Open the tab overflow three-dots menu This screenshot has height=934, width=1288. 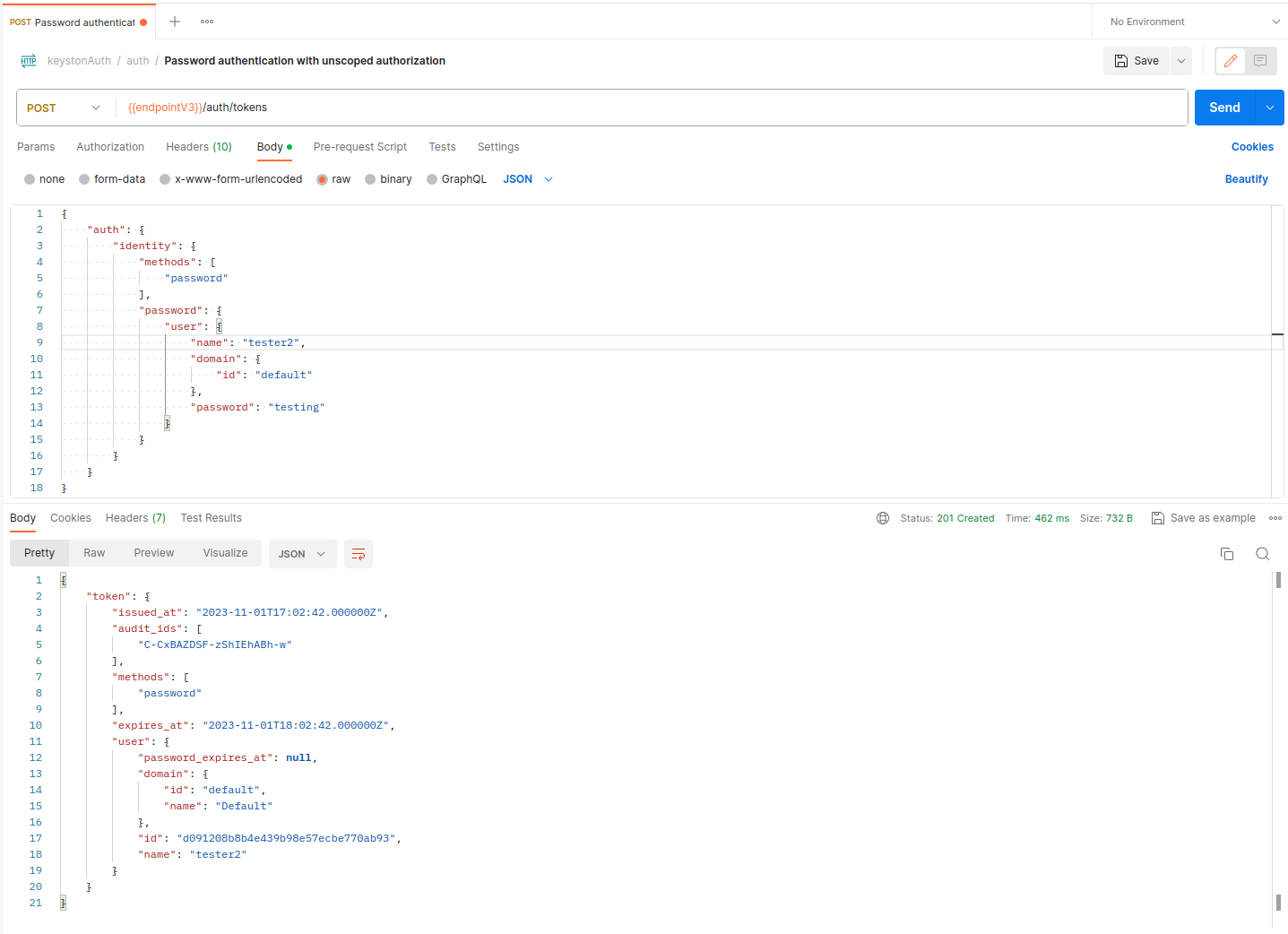tap(207, 22)
